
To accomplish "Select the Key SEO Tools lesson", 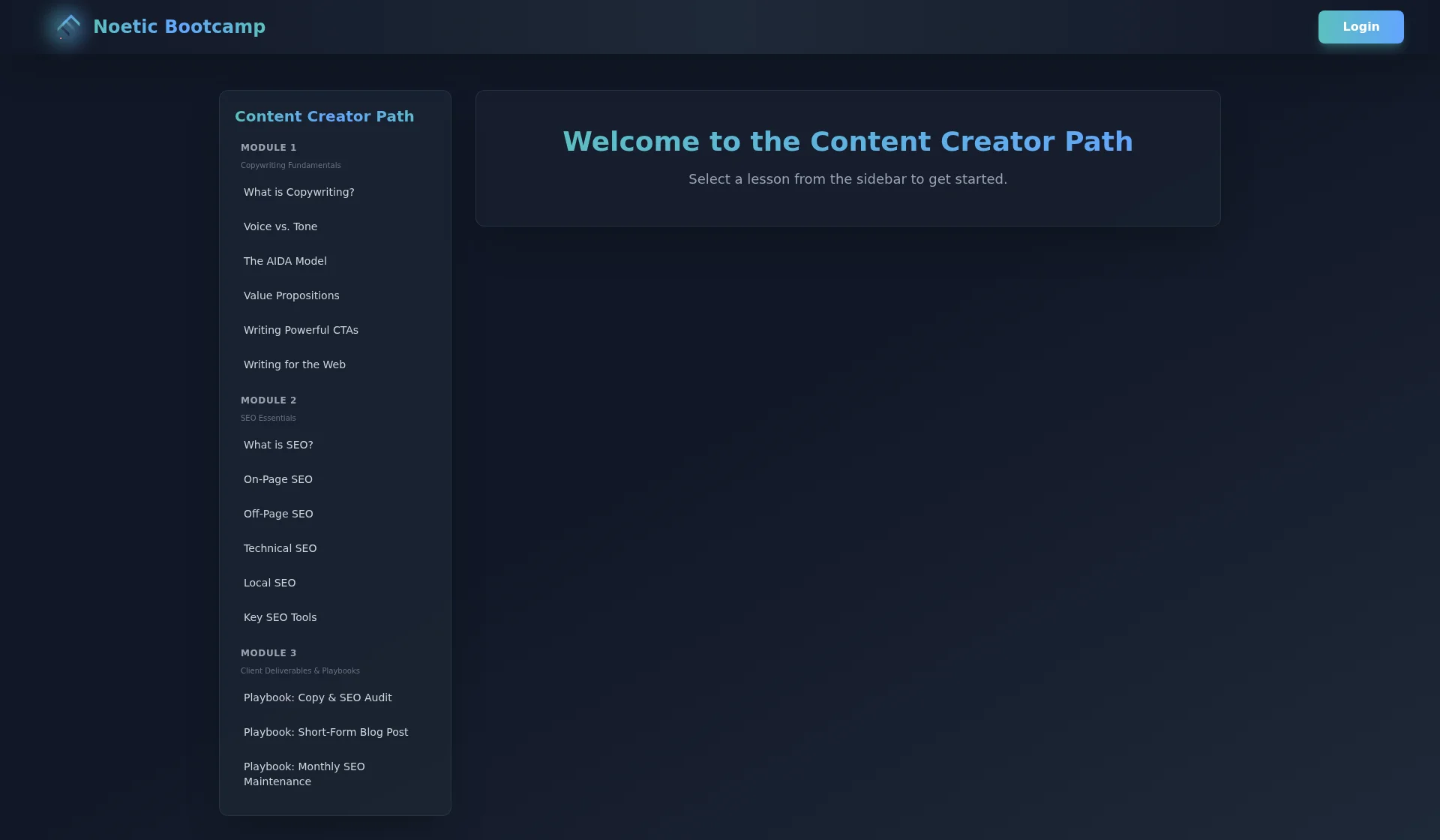I will [x=335, y=617].
